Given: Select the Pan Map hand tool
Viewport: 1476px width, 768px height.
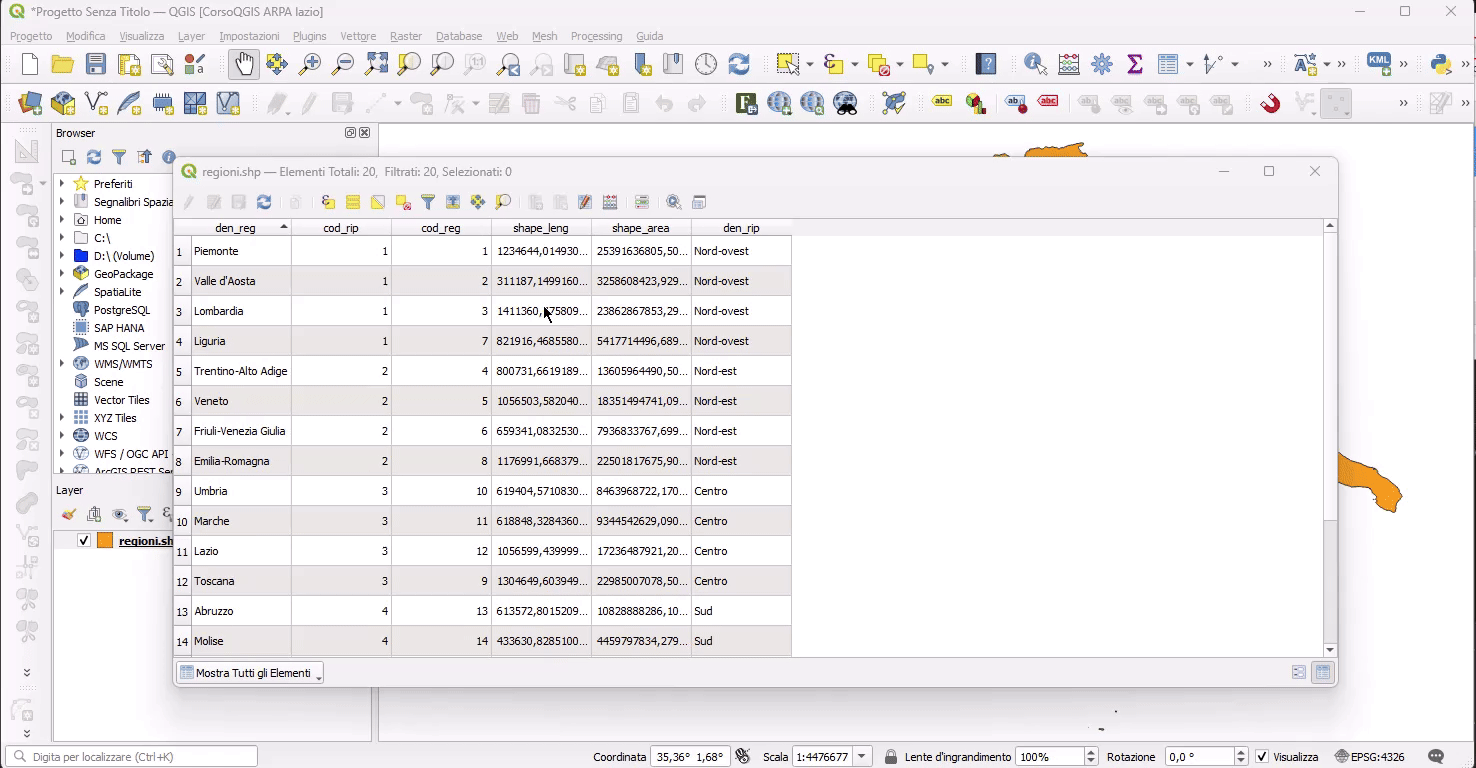Looking at the screenshot, I should [x=243, y=65].
